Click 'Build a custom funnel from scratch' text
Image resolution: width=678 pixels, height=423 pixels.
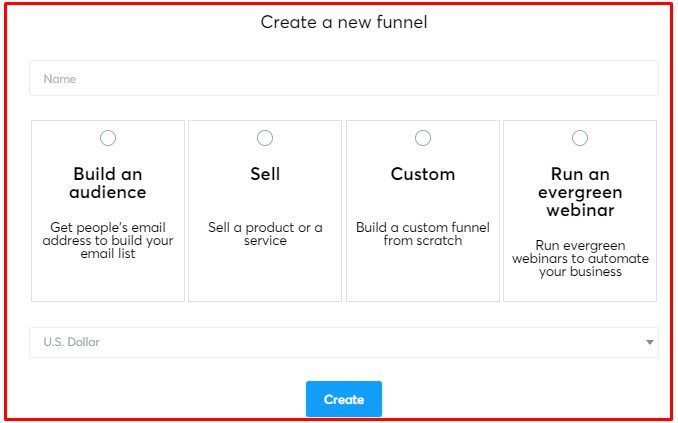click(x=422, y=234)
